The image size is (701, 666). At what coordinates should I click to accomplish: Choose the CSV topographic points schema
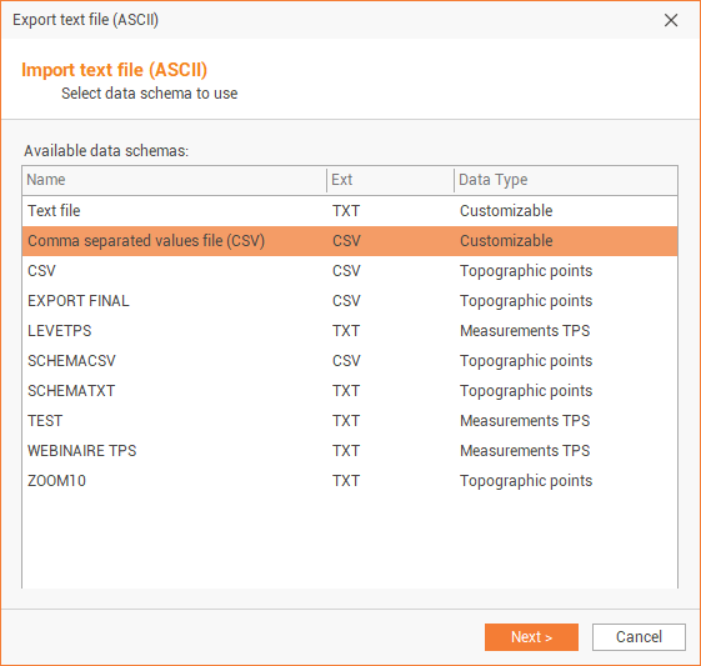click(x=41, y=271)
